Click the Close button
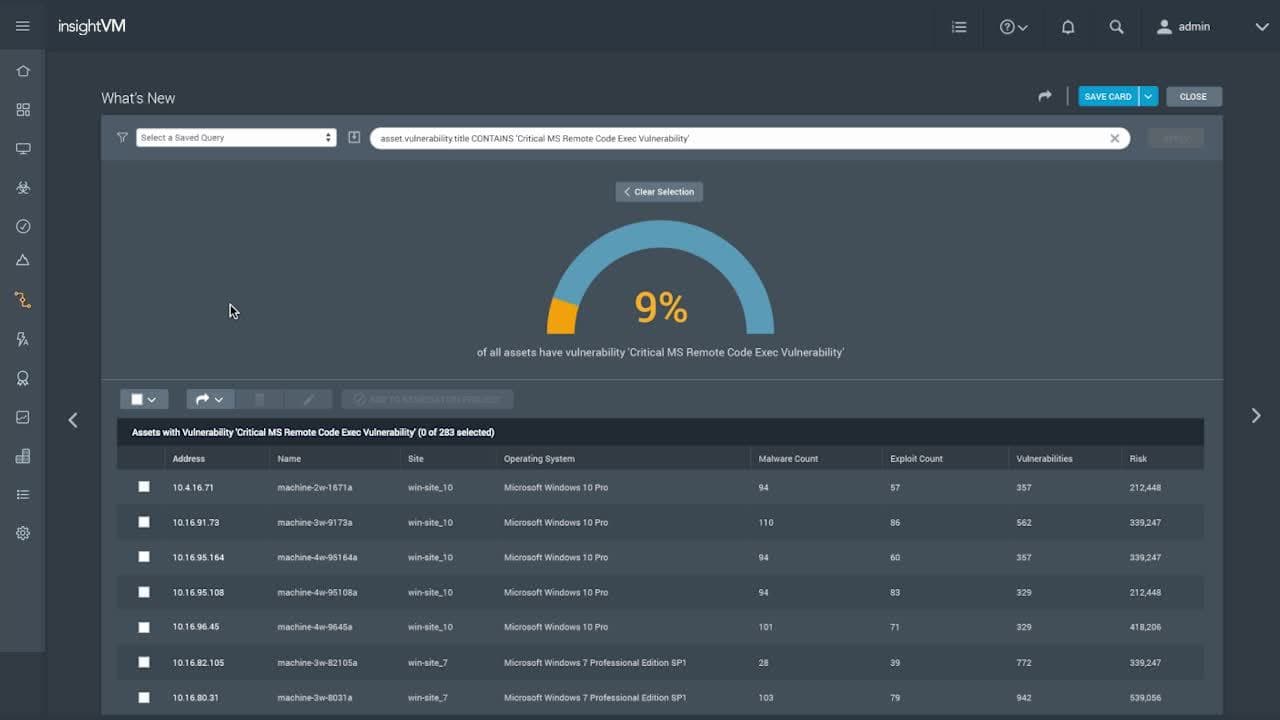This screenshot has width=1280, height=720. click(x=1193, y=97)
